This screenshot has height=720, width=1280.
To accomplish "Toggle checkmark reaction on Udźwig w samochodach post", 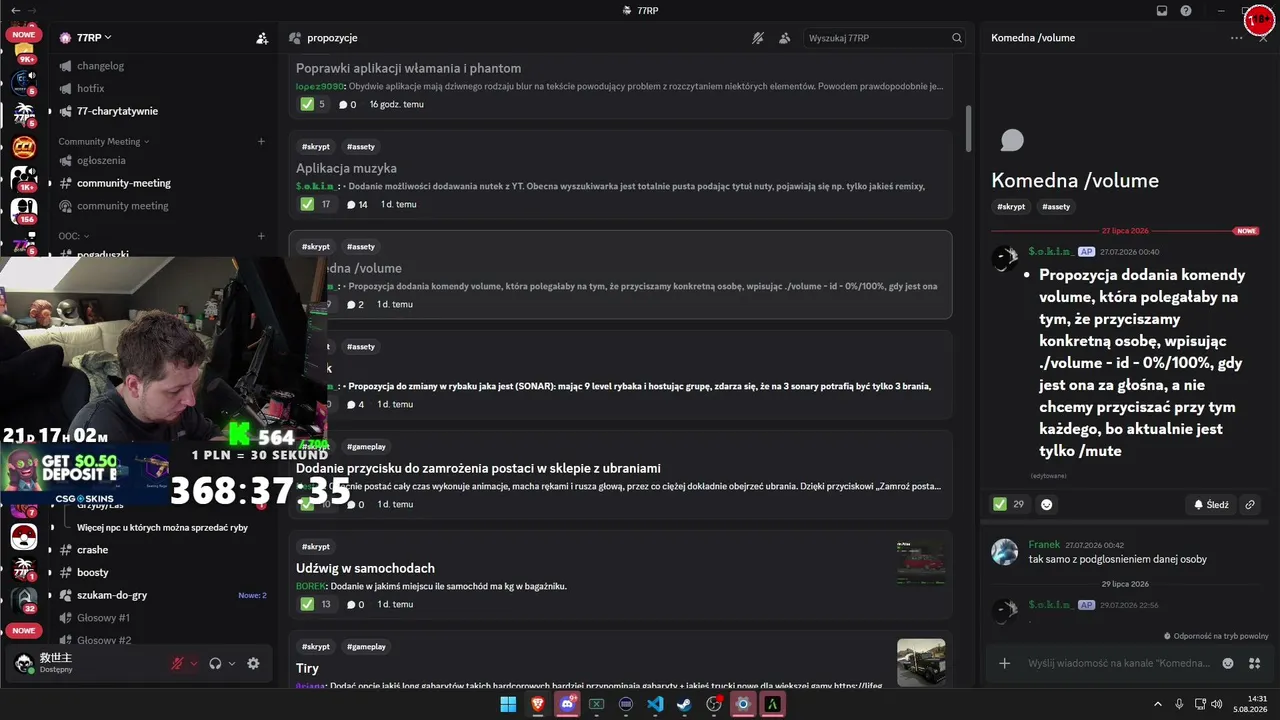I will [316, 604].
